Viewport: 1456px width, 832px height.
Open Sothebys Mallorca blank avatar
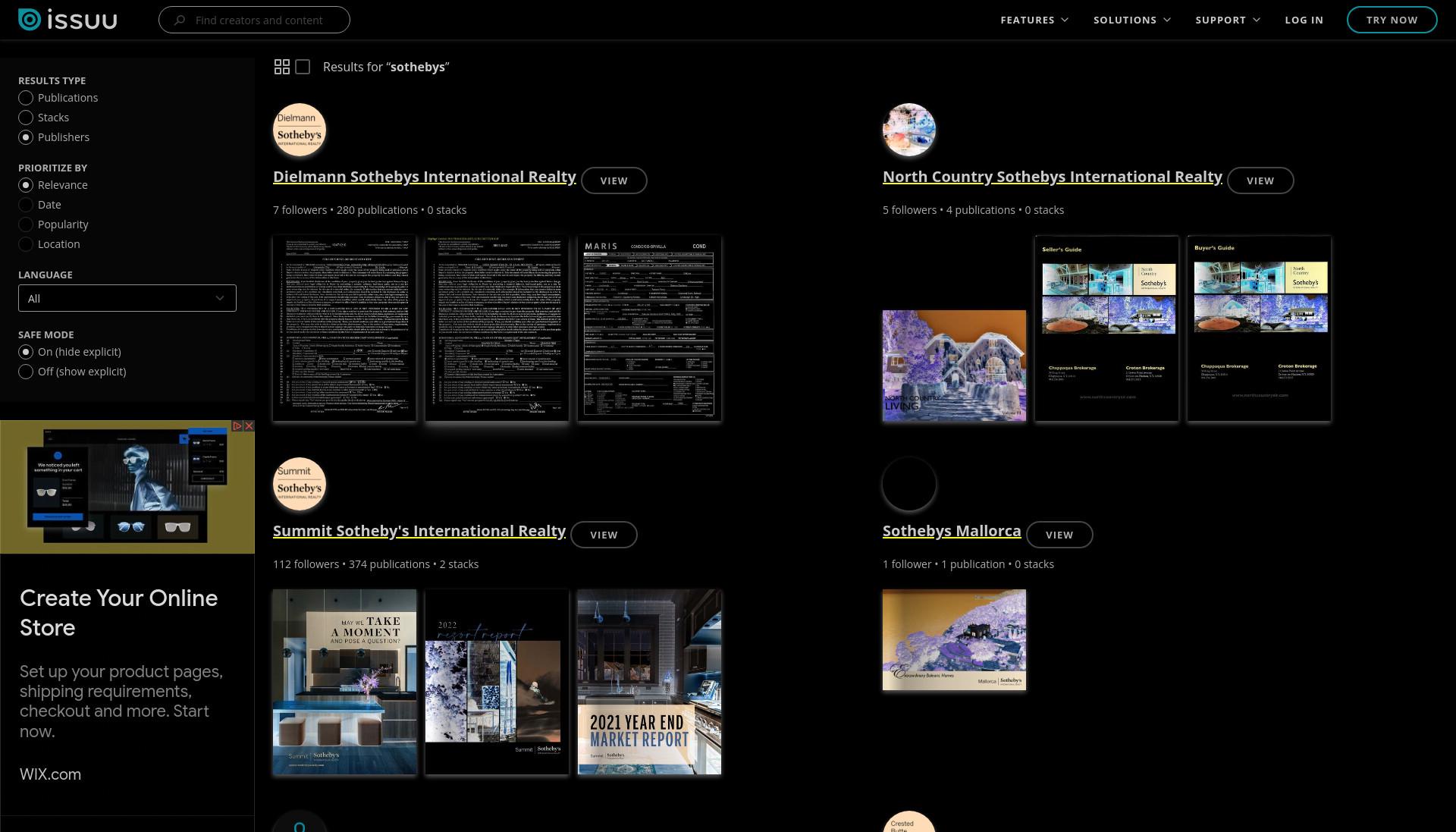[909, 484]
